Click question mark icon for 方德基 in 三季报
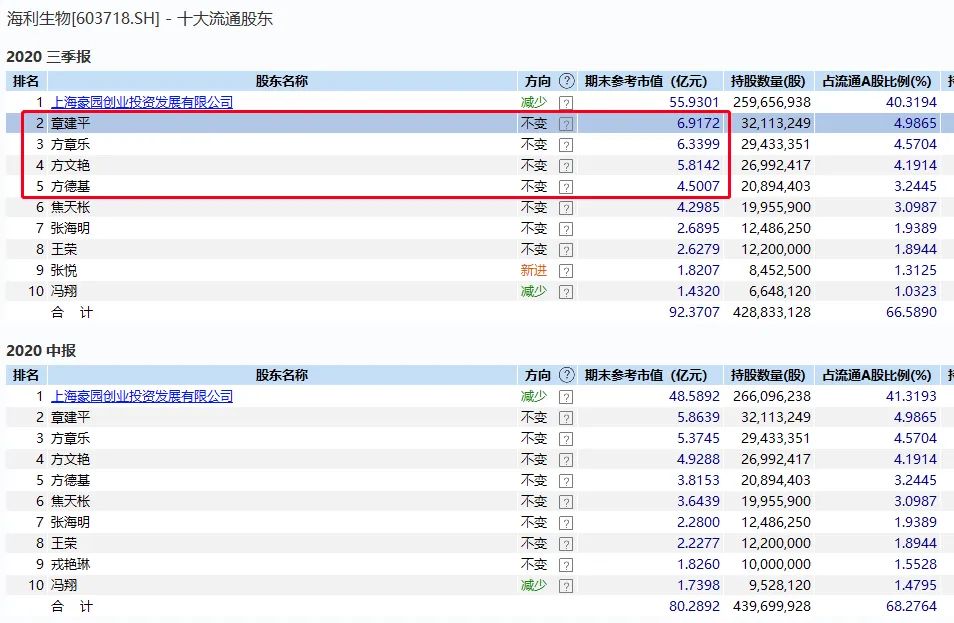 566,187
